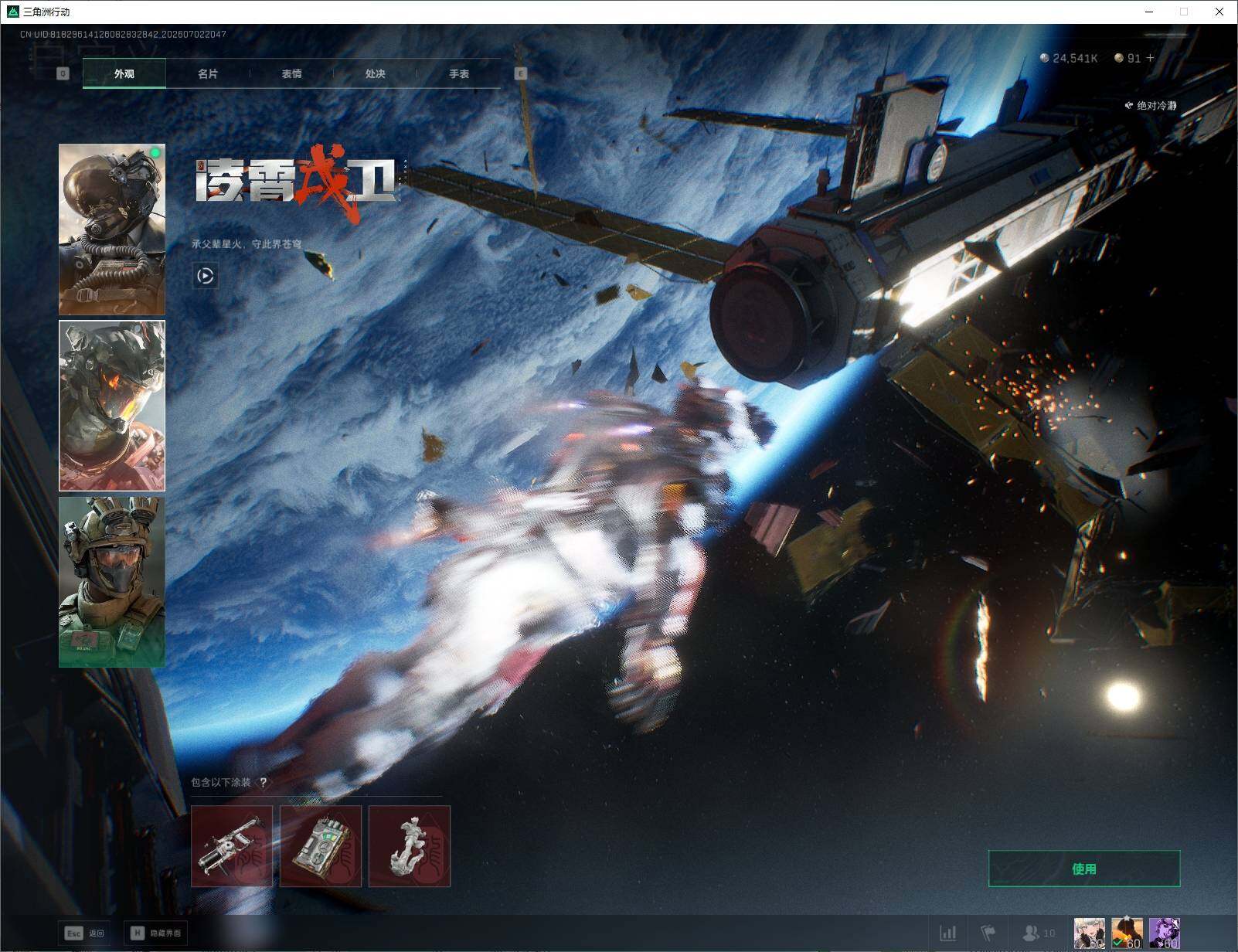Open the 手表 tab
The height and width of the screenshot is (952, 1238).
pos(459,74)
